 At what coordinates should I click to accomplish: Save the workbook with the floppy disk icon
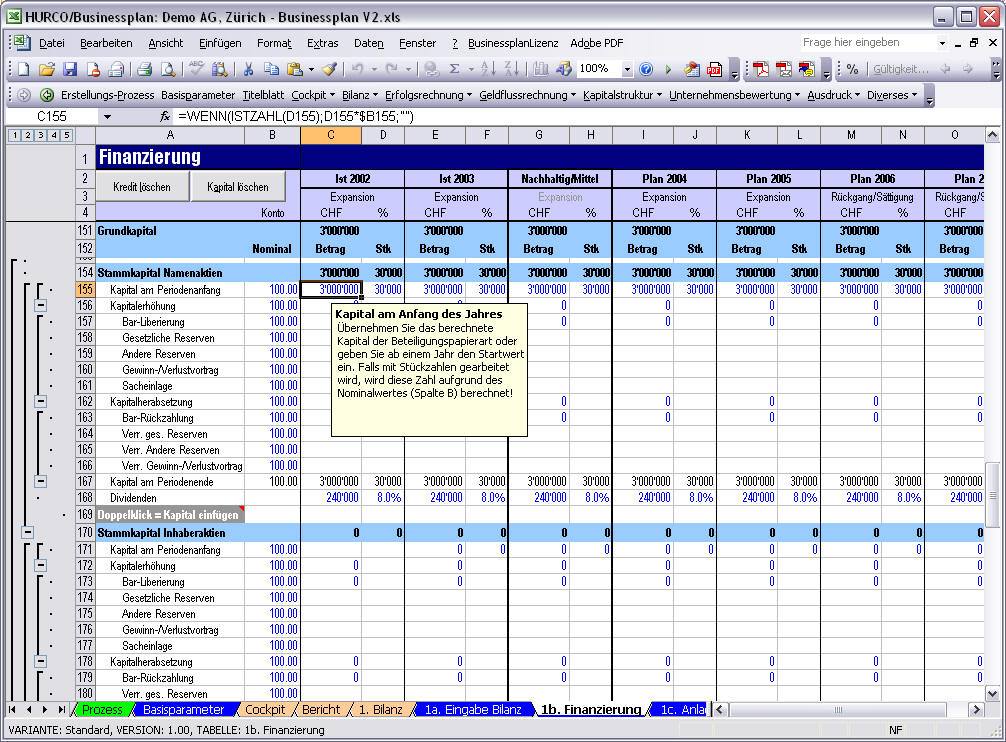[70, 69]
